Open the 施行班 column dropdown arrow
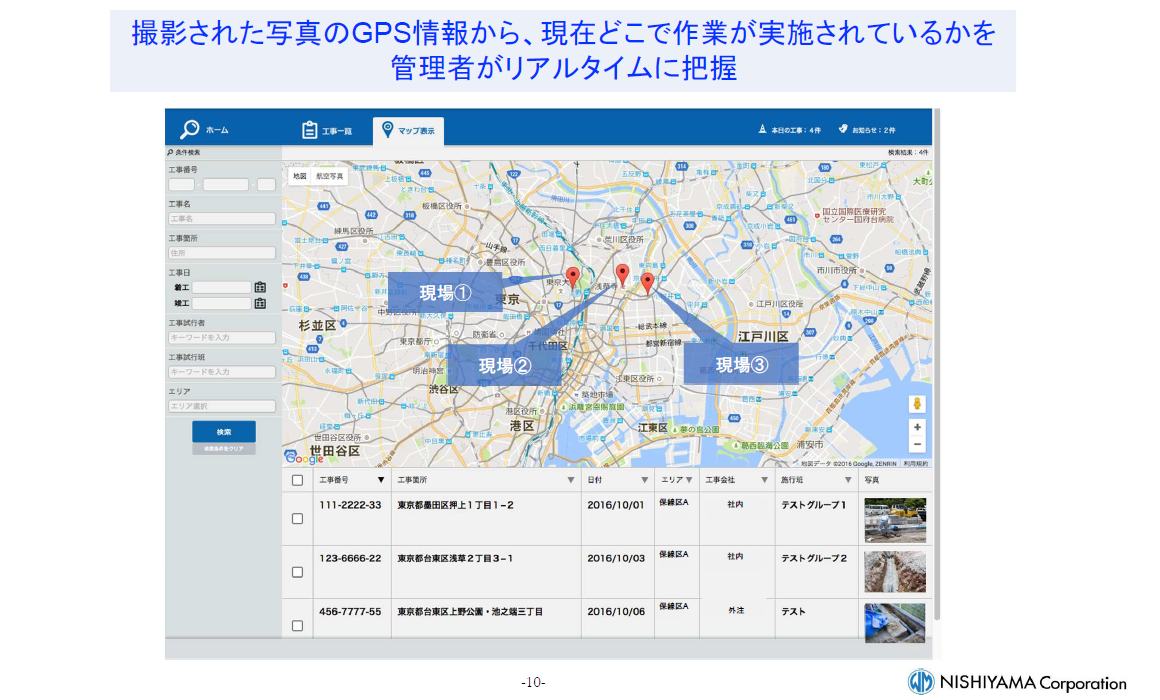Viewport: 1160px width, 700px height. (848, 480)
